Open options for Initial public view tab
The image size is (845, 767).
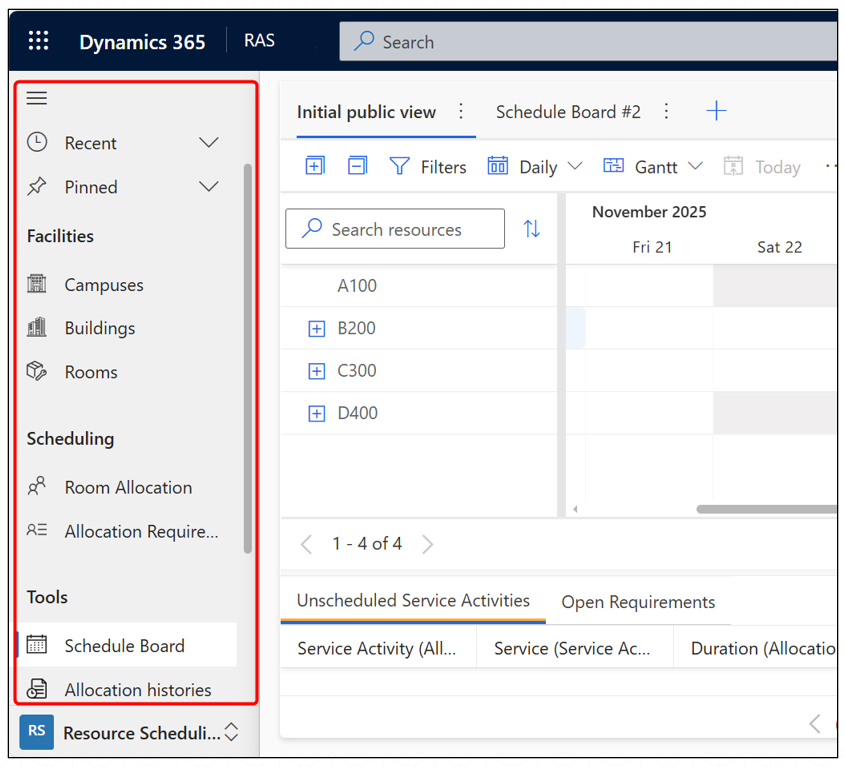461,111
